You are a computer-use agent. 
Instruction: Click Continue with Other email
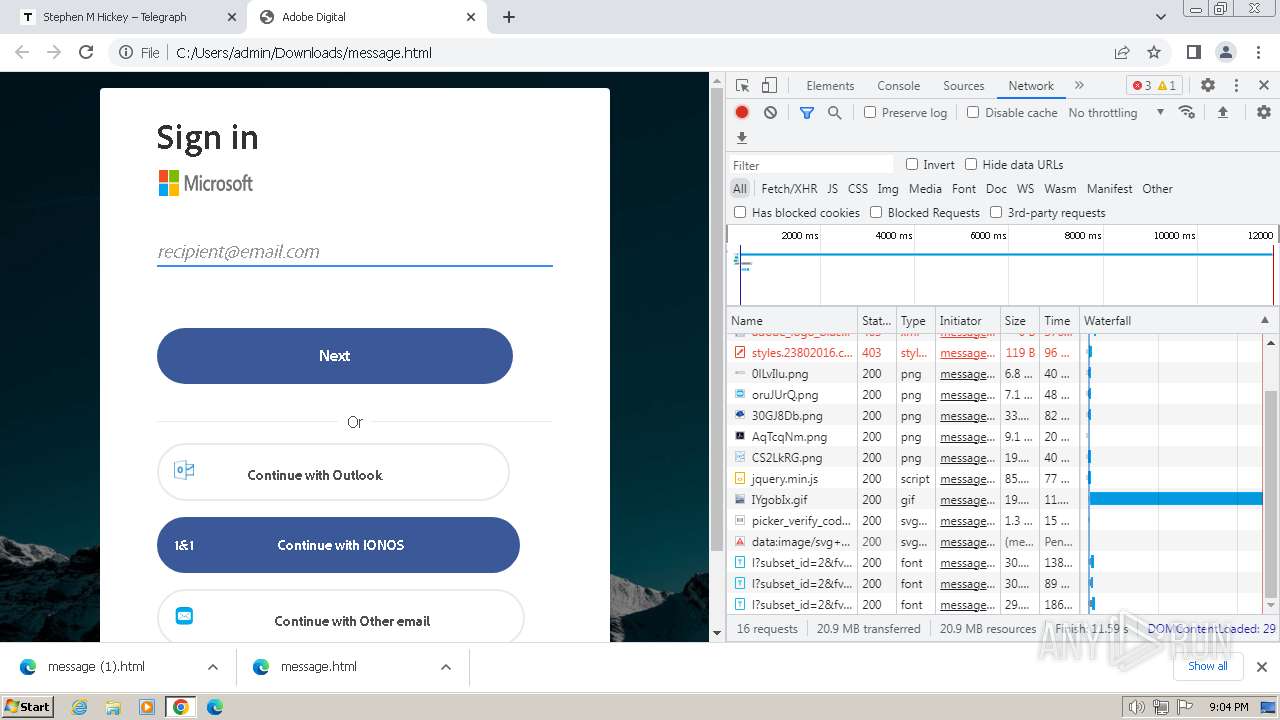pyautogui.click(x=340, y=617)
